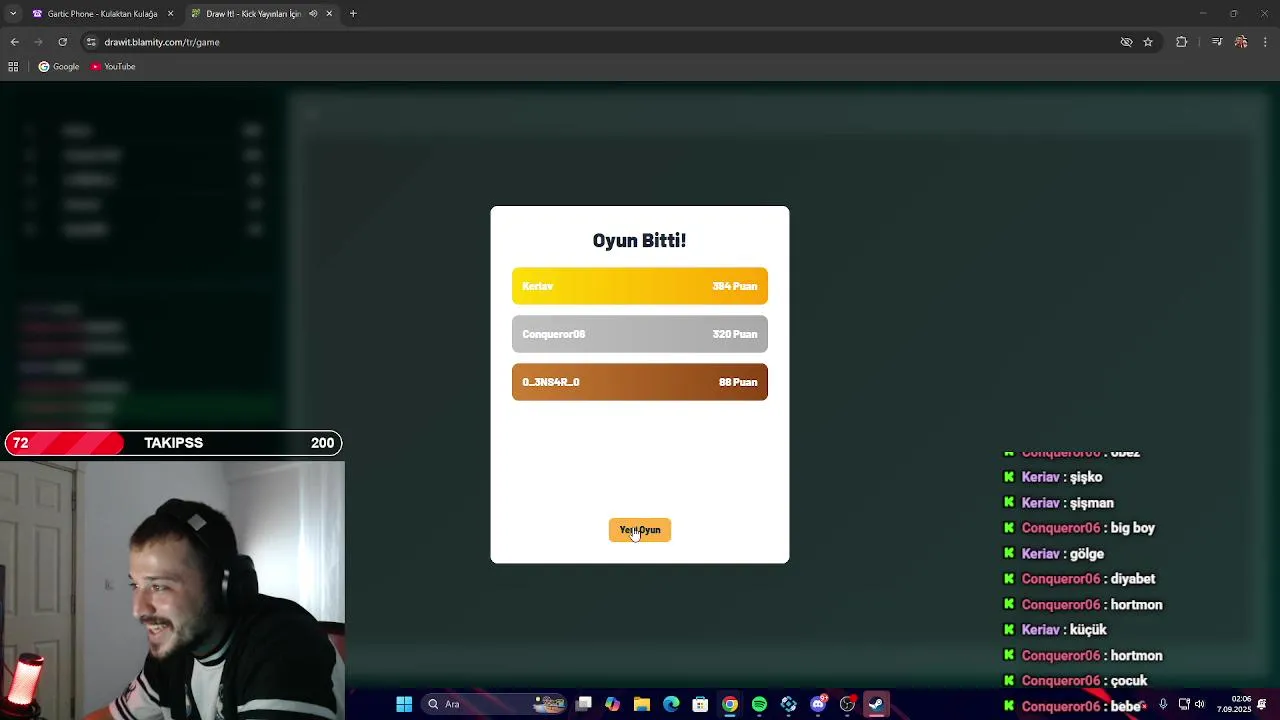Image resolution: width=1280 pixels, height=720 pixels.
Task: Go forward in browser history
Action: (x=38, y=42)
